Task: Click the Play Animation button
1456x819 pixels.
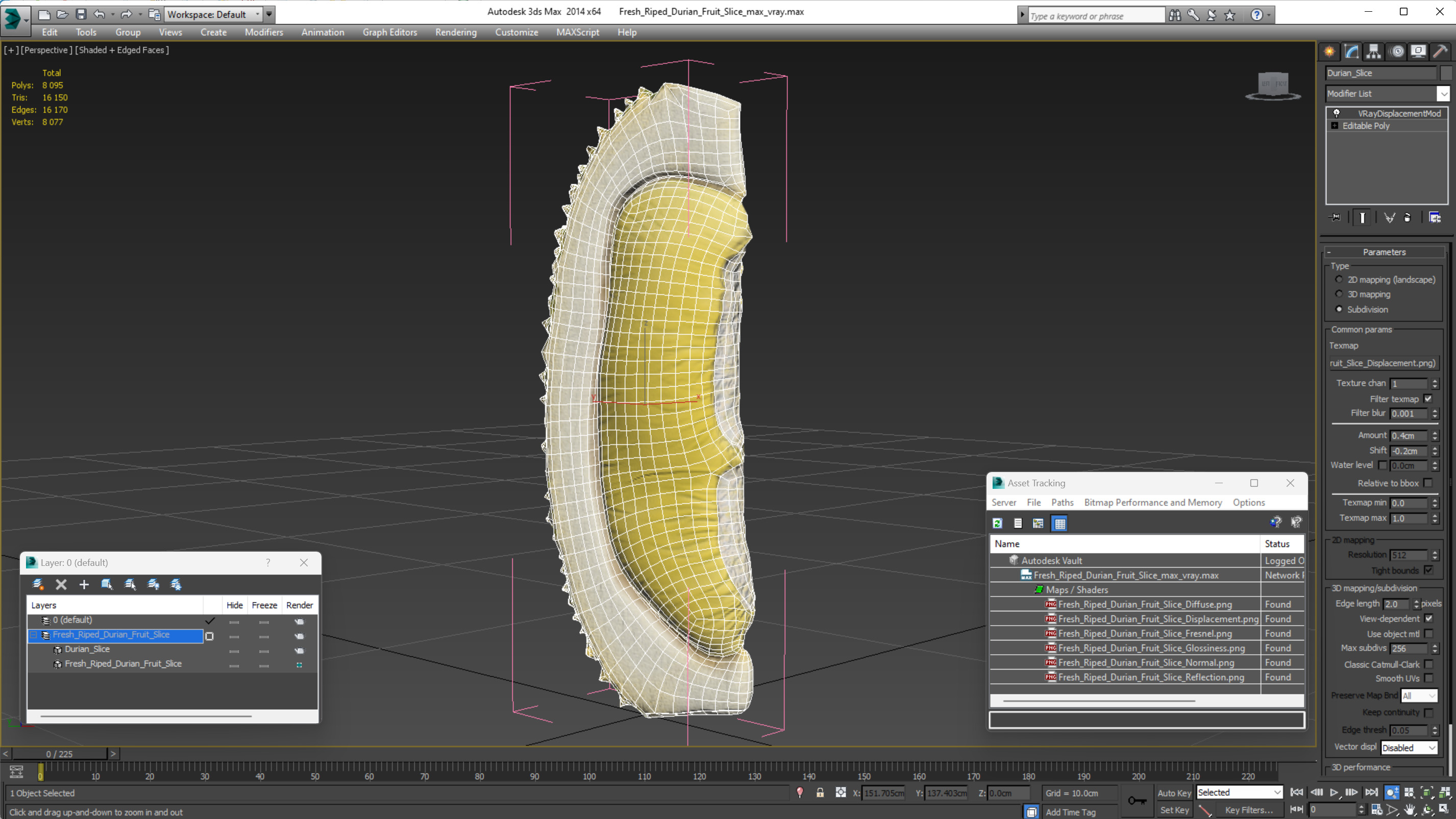Action: 1334,792
